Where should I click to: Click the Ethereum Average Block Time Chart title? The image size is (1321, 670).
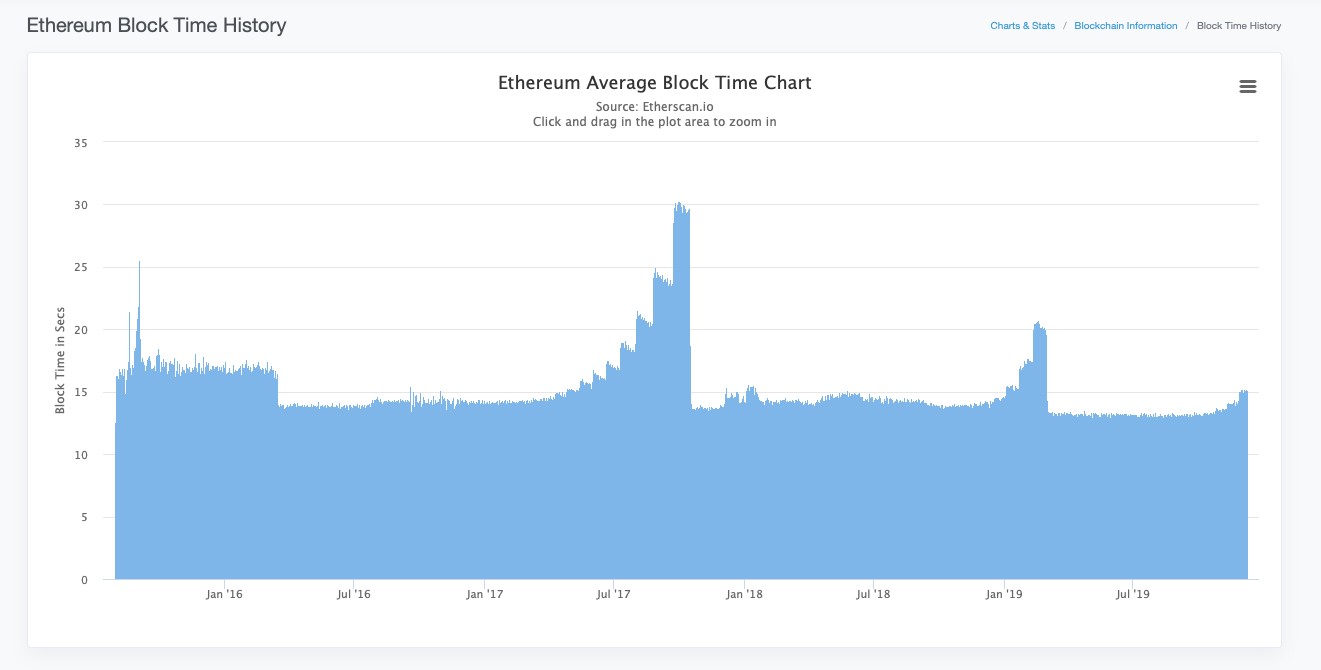pyautogui.click(x=654, y=83)
